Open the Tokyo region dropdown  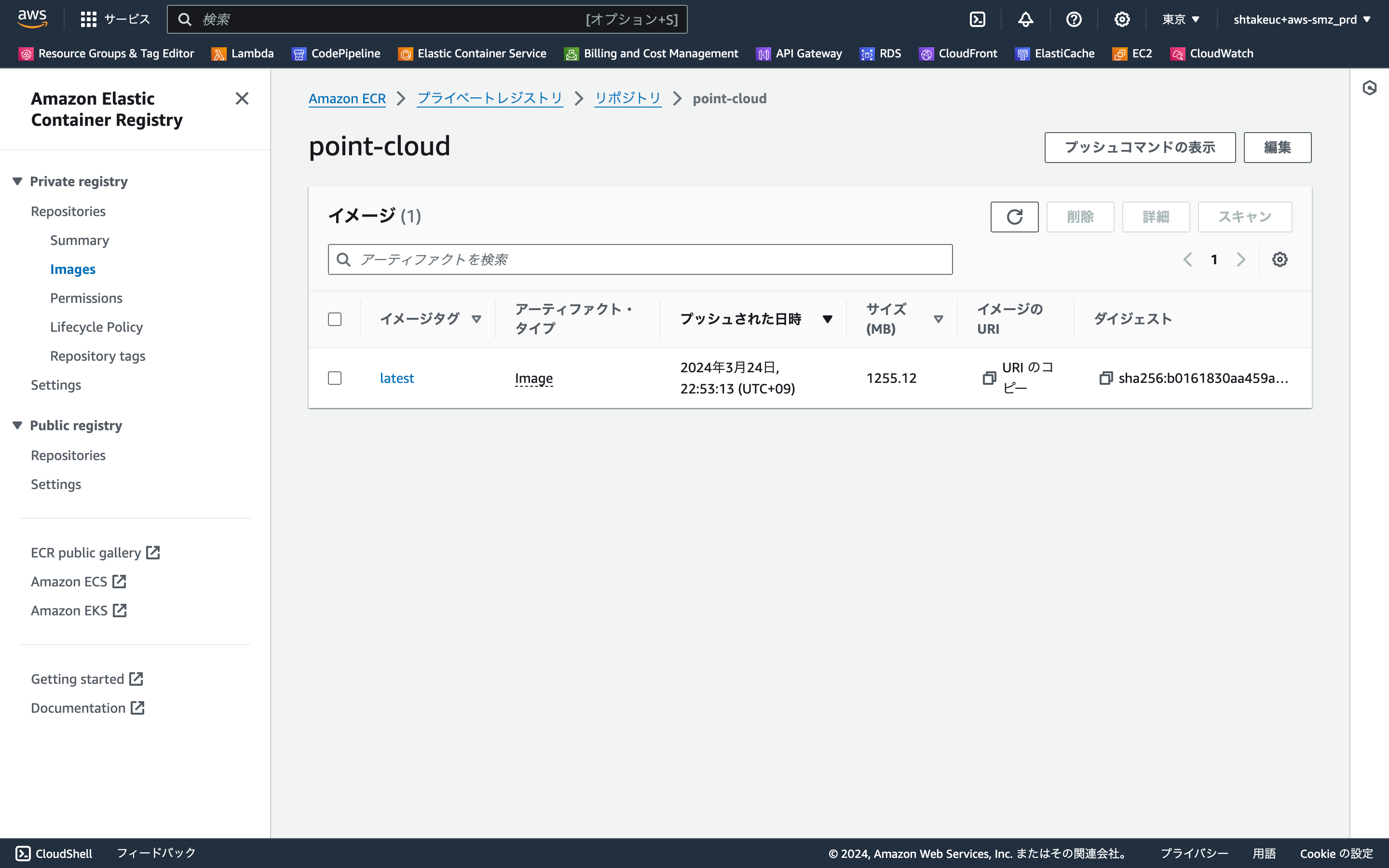[x=1181, y=19]
